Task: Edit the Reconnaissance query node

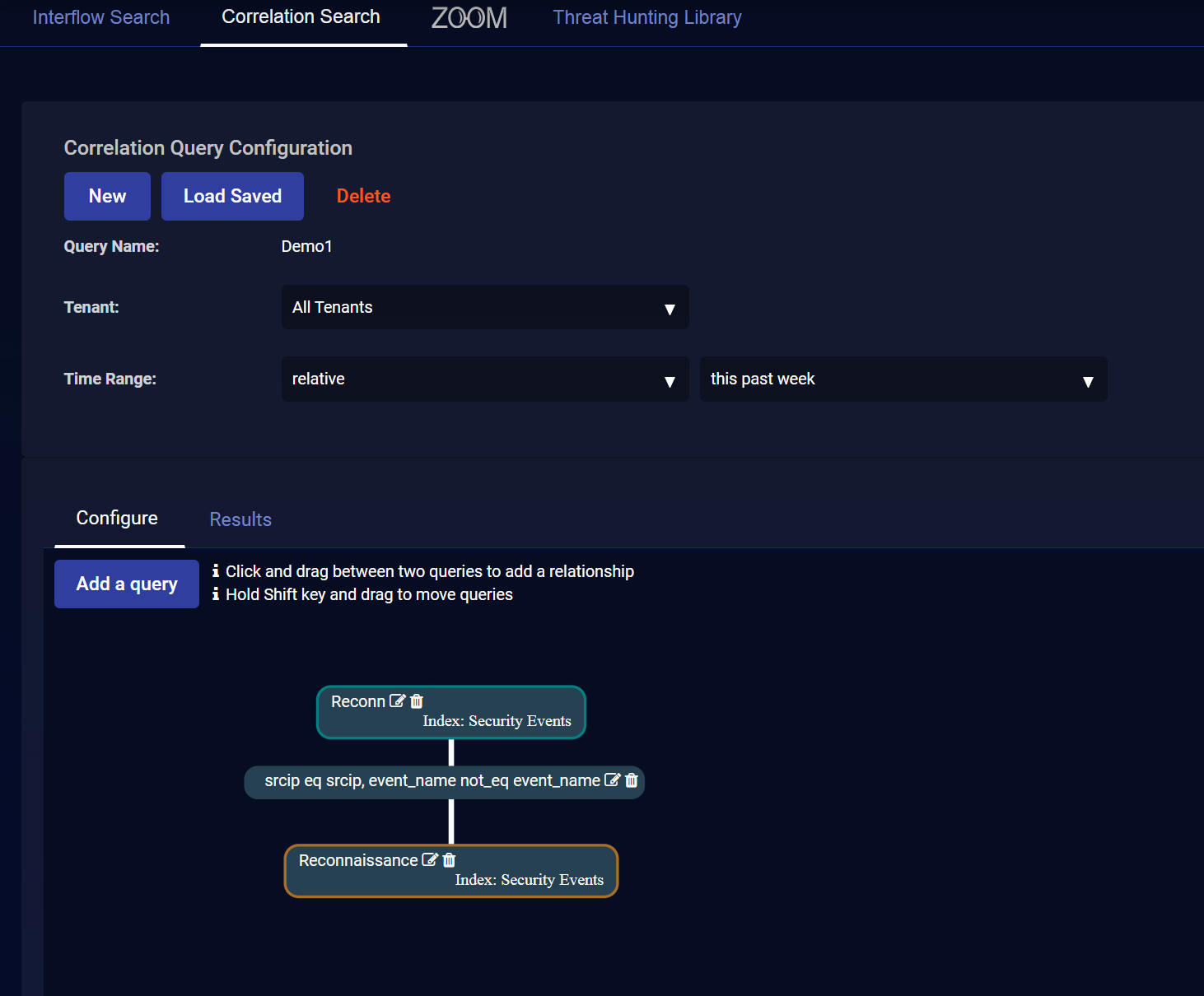Action: point(429,860)
